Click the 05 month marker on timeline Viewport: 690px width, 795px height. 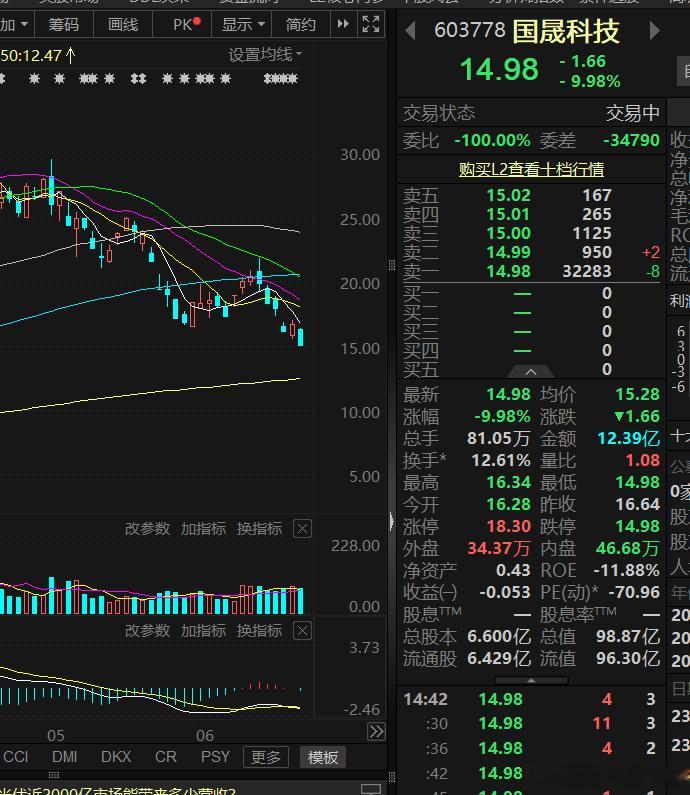pyautogui.click(x=56, y=735)
